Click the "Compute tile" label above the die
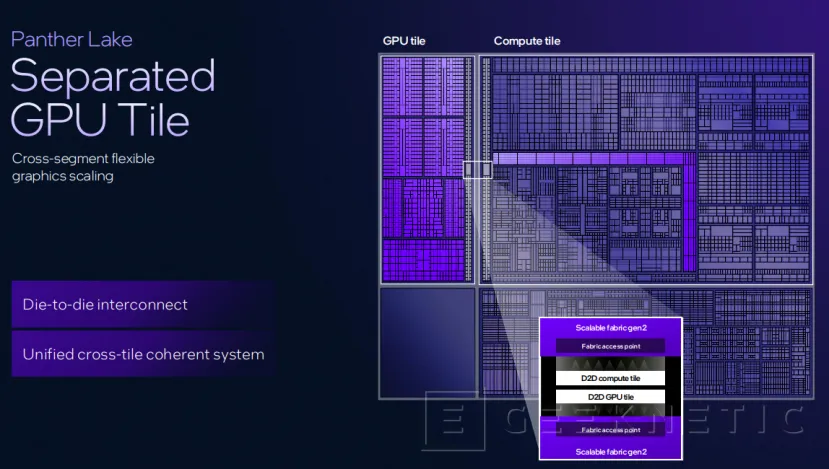This screenshot has height=469, width=829. click(x=527, y=41)
